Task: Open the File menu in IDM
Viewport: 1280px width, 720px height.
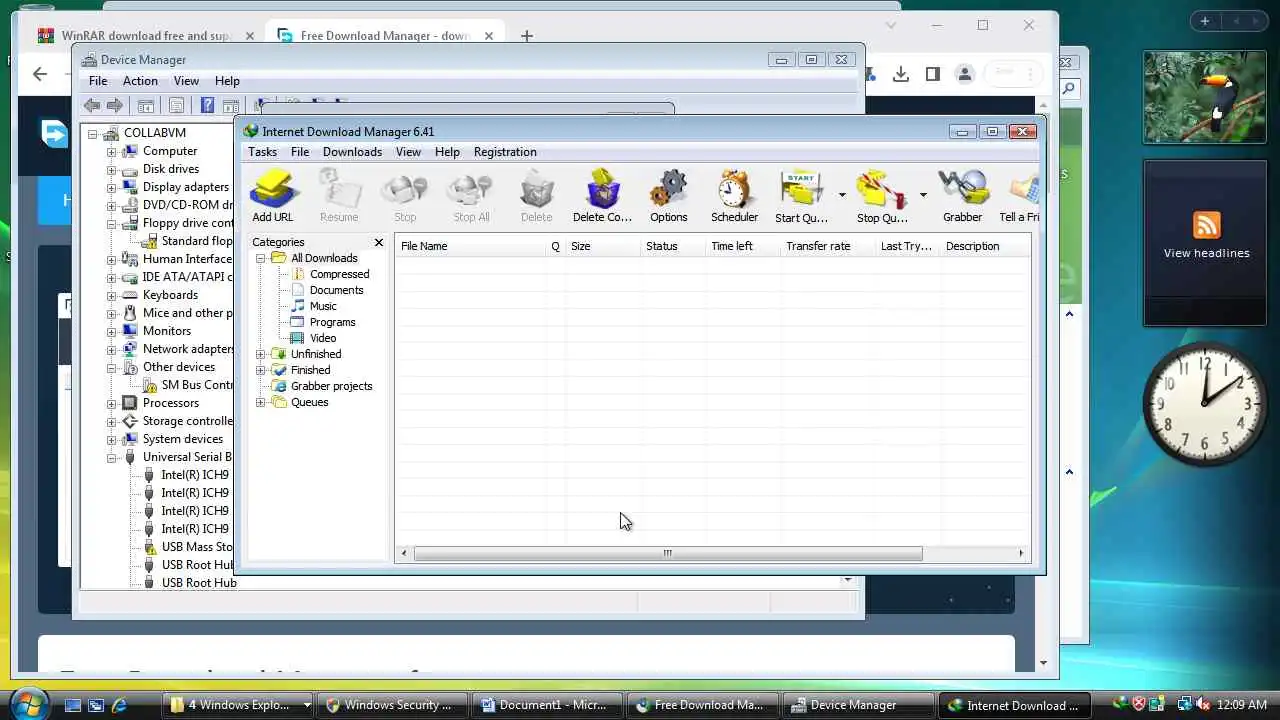Action: pyautogui.click(x=300, y=152)
